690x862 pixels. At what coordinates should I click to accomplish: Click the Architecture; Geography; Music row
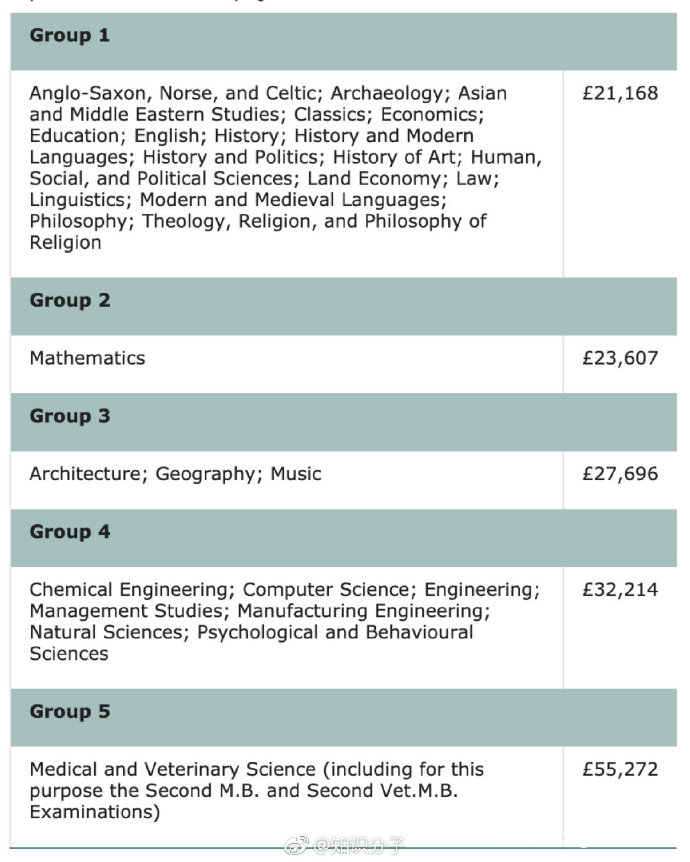175,474
